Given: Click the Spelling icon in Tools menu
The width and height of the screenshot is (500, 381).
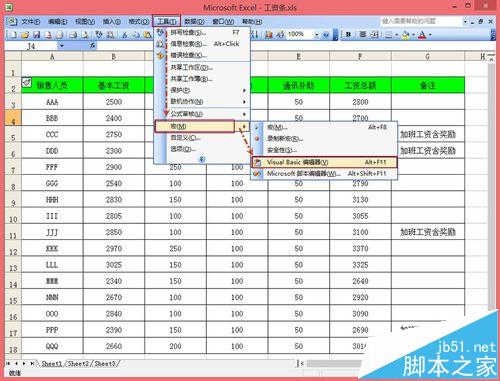Looking at the screenshot, I should point(160,32).
